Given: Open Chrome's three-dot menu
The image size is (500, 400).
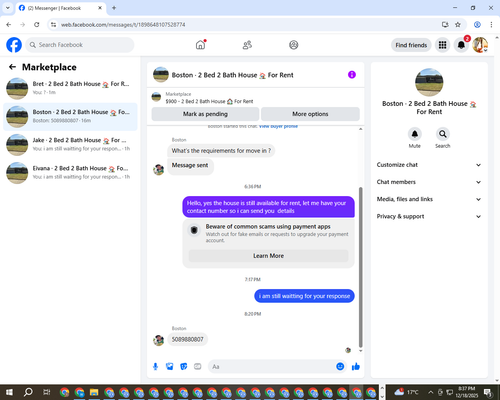Looking at the screenshot, I should point(491,25).
